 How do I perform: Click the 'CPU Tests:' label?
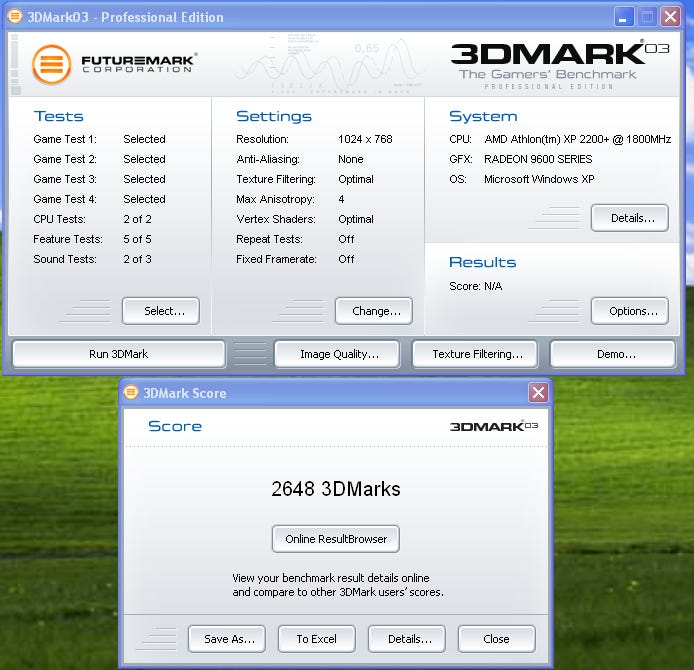[60, 219]
